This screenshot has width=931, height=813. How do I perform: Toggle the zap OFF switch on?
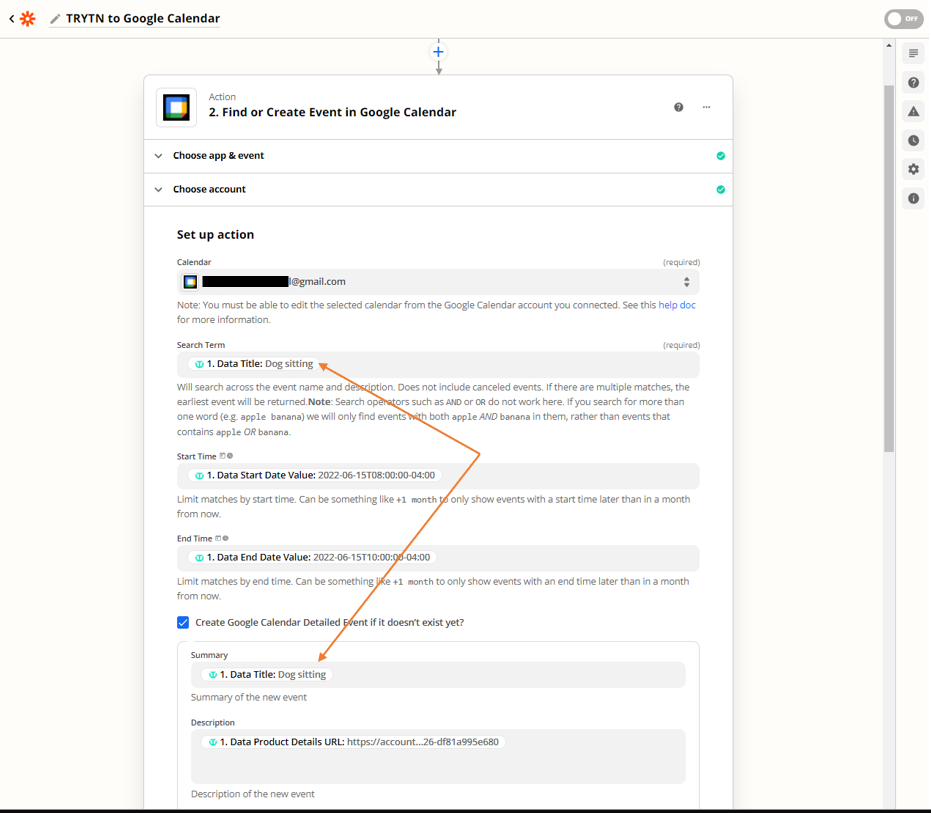pyautogui.click(x=903, y=18)
